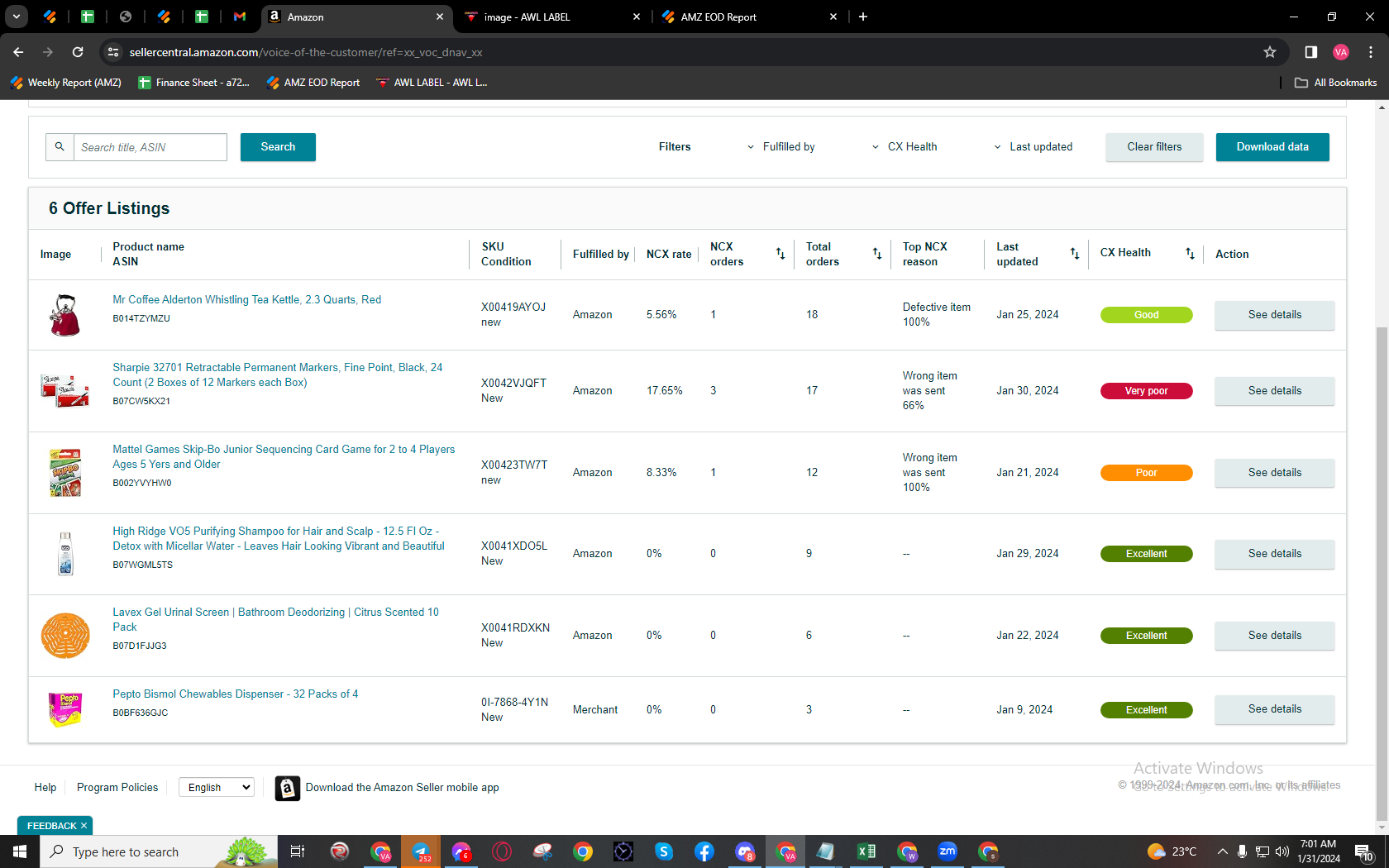Click the Skip-Bo Junior product thumbnail

pyautogui.click(x=65, y=473)
